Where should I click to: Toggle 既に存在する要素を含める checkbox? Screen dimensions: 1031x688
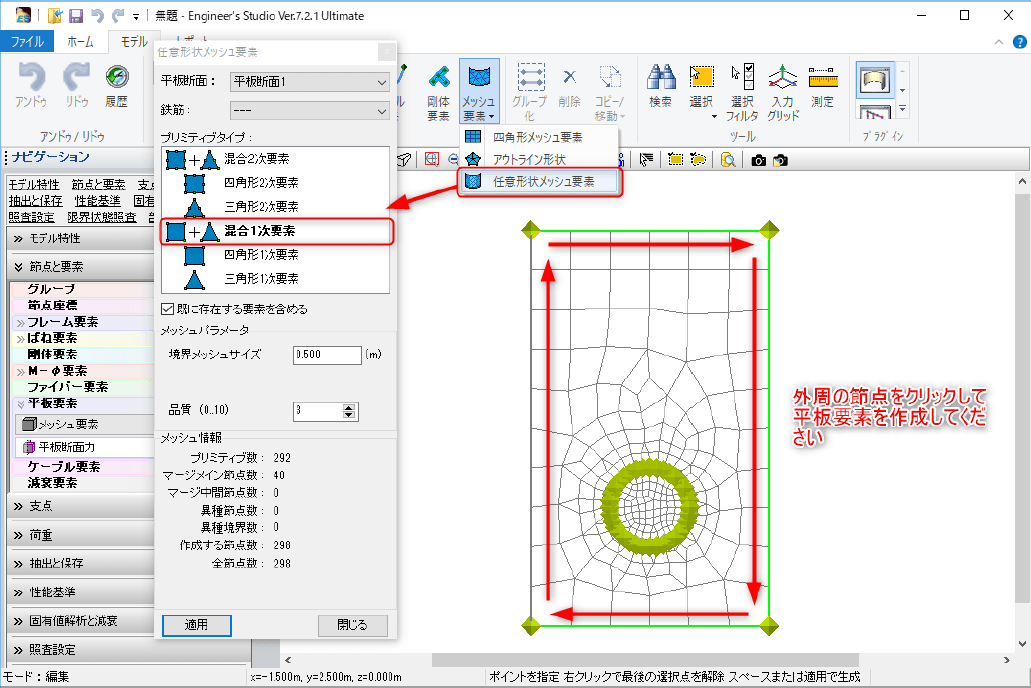click(x=168, y=308)
